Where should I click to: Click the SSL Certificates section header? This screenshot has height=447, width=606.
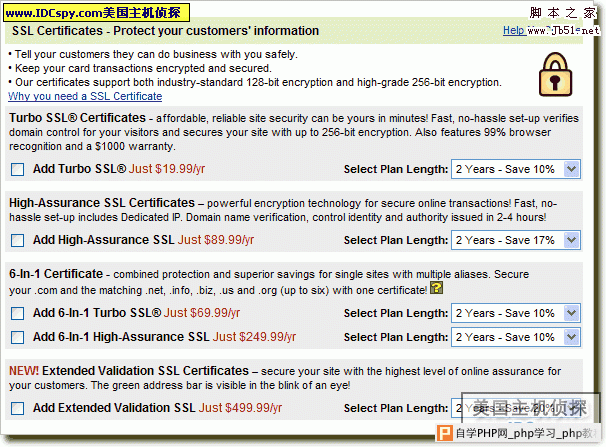(x=165, y=32)
